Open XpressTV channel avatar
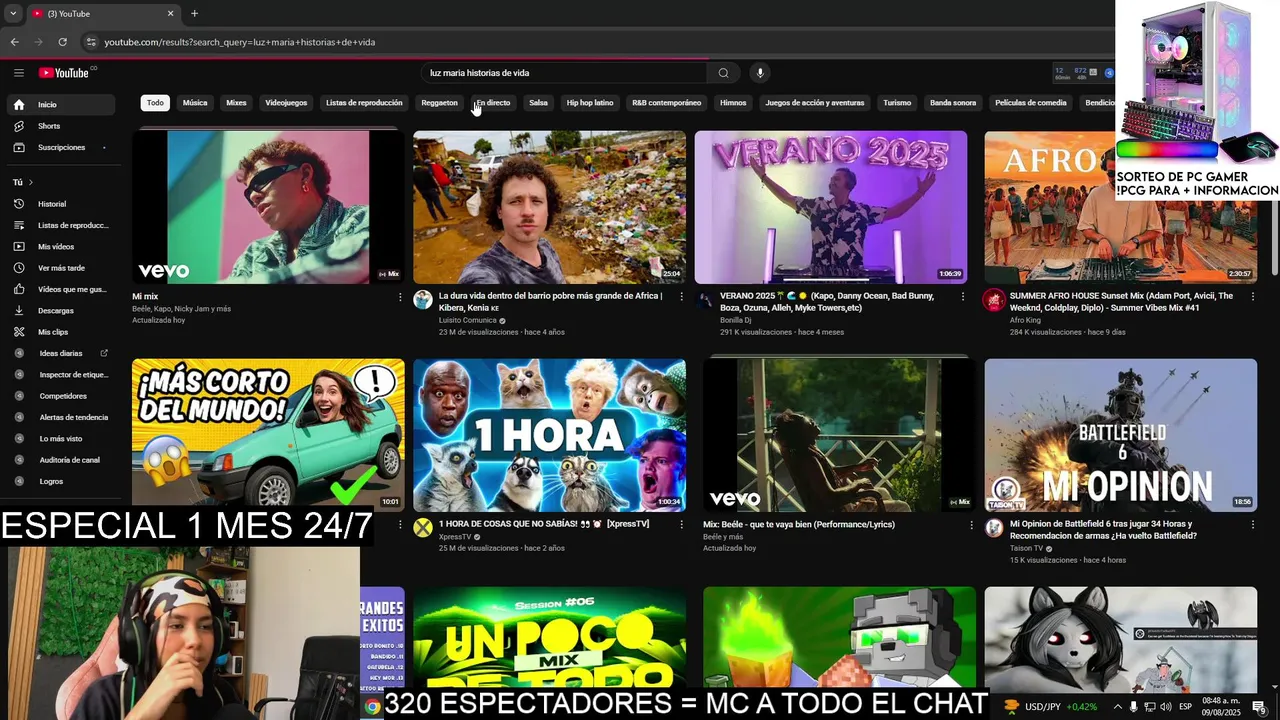The image size is (1280, 720). (423, 528)
